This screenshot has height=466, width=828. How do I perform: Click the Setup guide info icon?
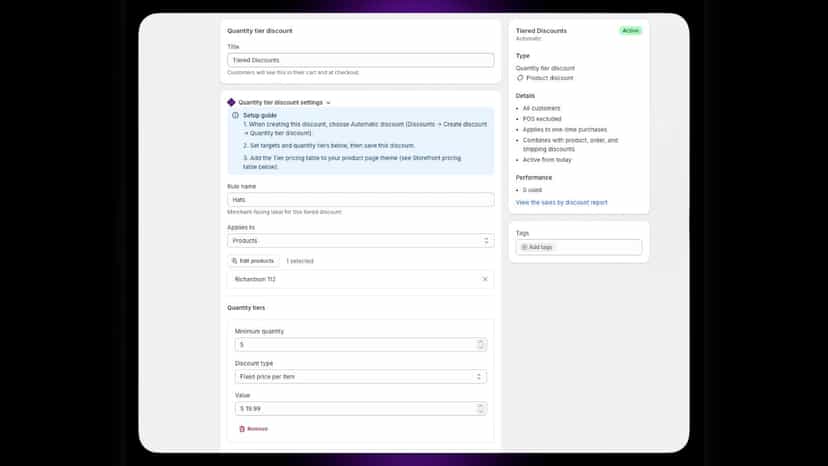pos(236,115)
